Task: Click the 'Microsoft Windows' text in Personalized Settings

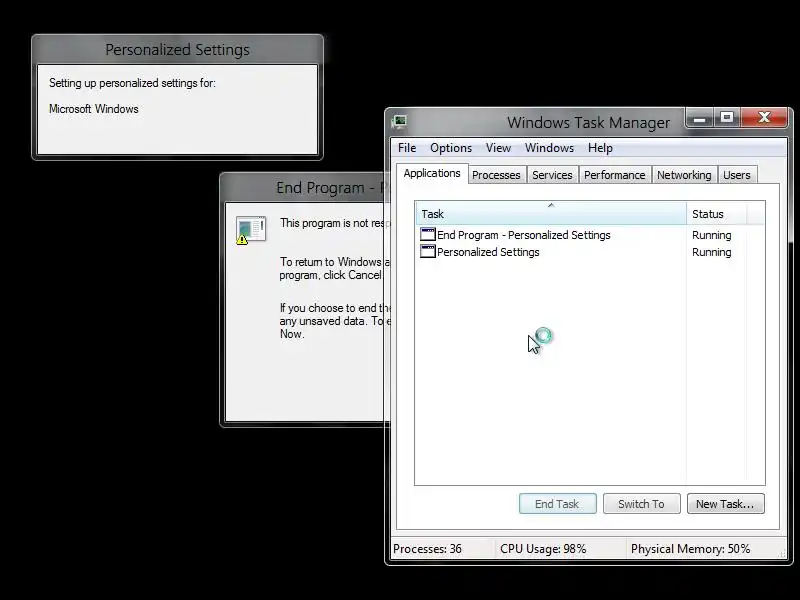Action: [93, 109]
